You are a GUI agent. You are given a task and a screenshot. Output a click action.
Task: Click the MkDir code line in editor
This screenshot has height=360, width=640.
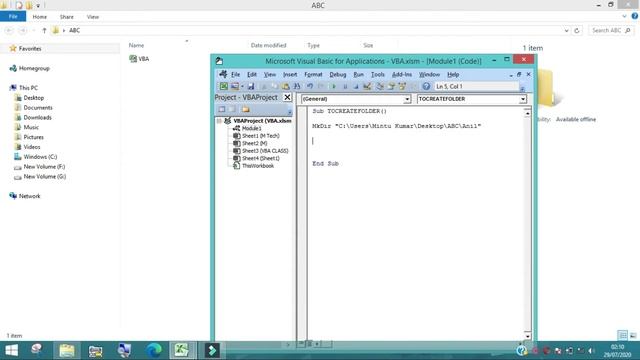(x=396, y=126)
